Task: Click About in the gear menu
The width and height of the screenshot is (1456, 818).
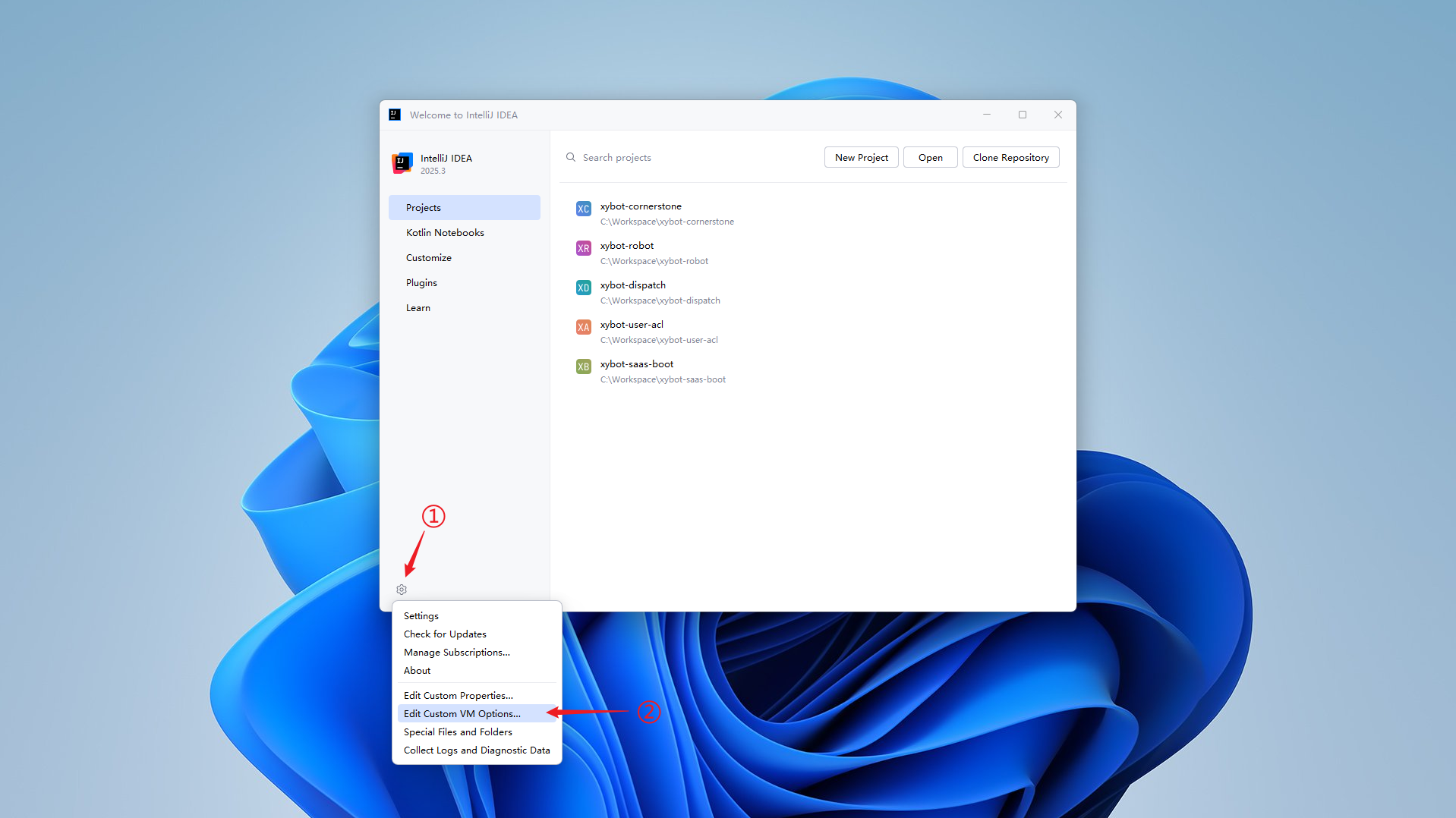Action: 477,670
